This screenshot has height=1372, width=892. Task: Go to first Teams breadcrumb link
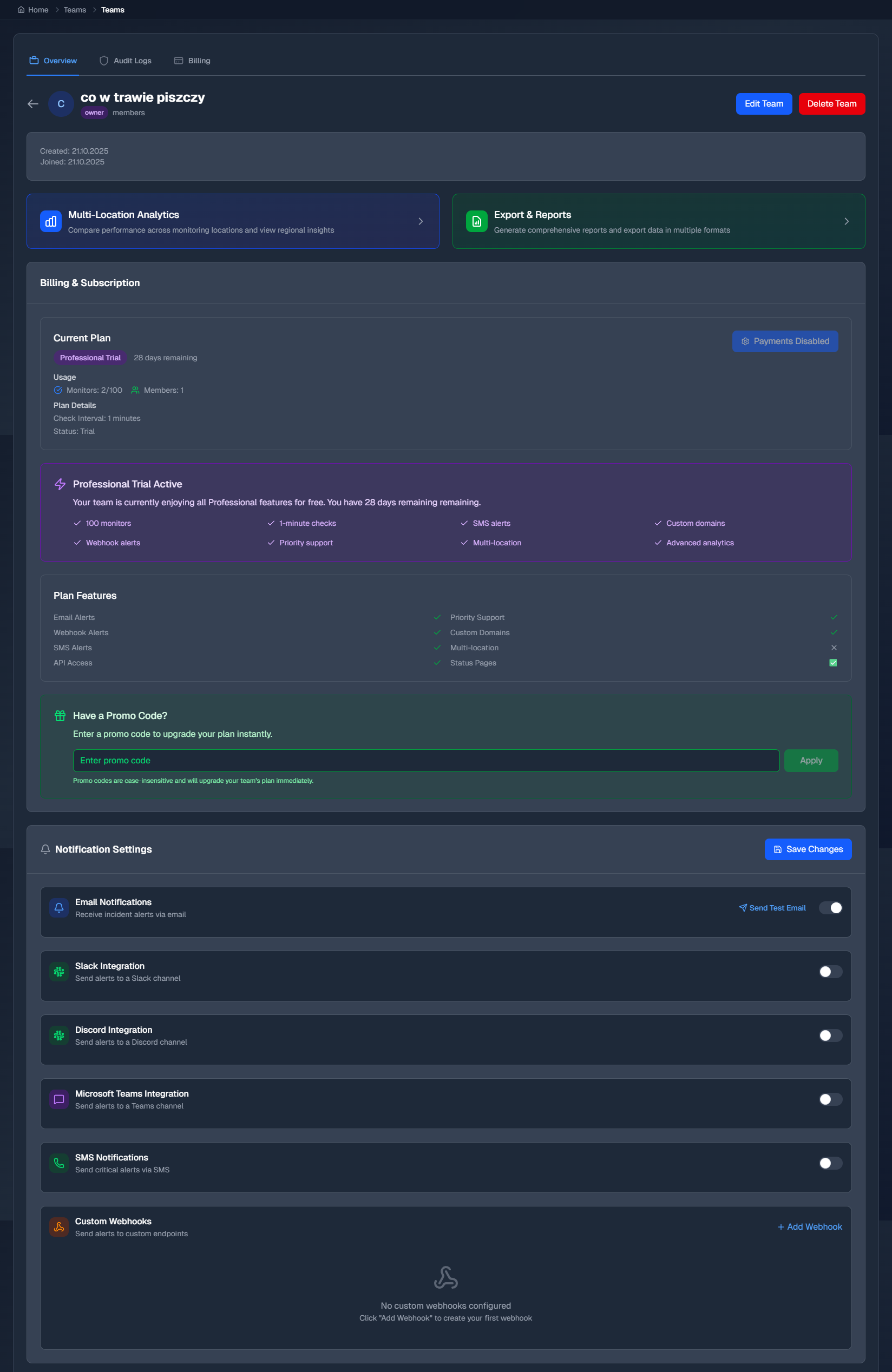[x=75, y=10]
